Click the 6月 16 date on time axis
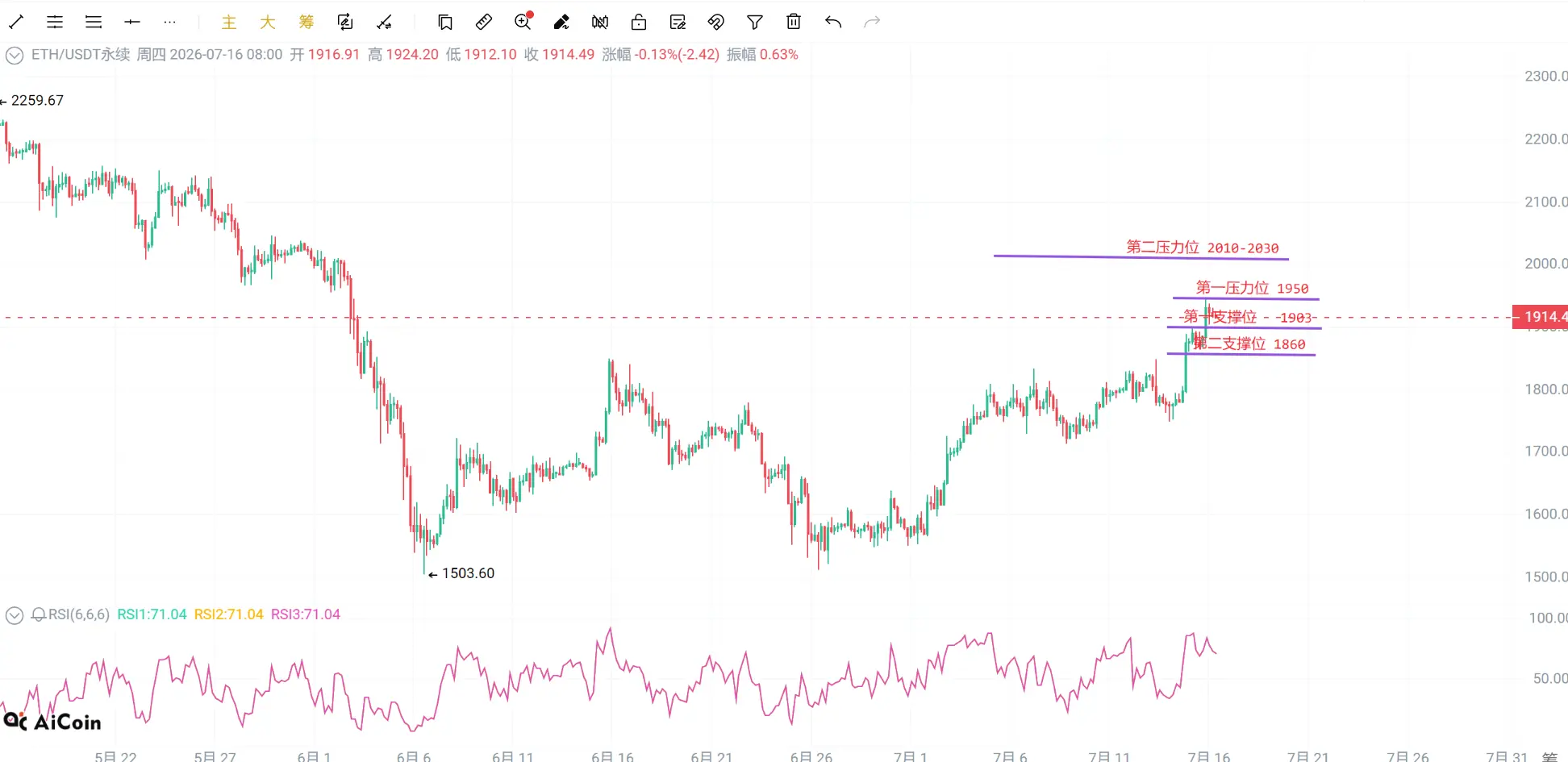1568x762 pixels. click(612, 756)
